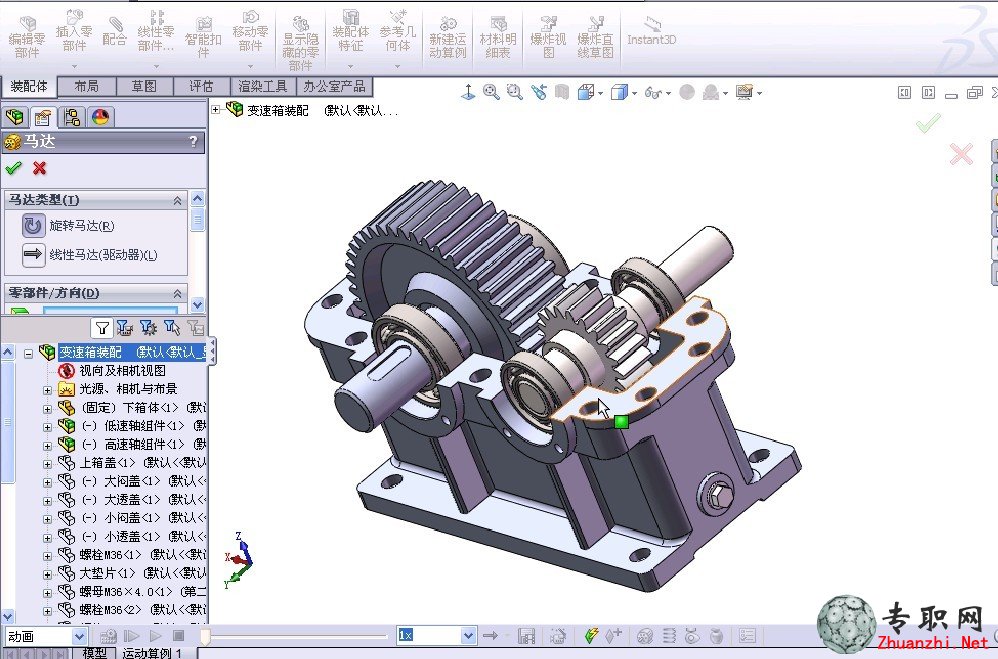
Task: Click the Stop playback button
Action: pyautogui.click(x=179, y=636)
